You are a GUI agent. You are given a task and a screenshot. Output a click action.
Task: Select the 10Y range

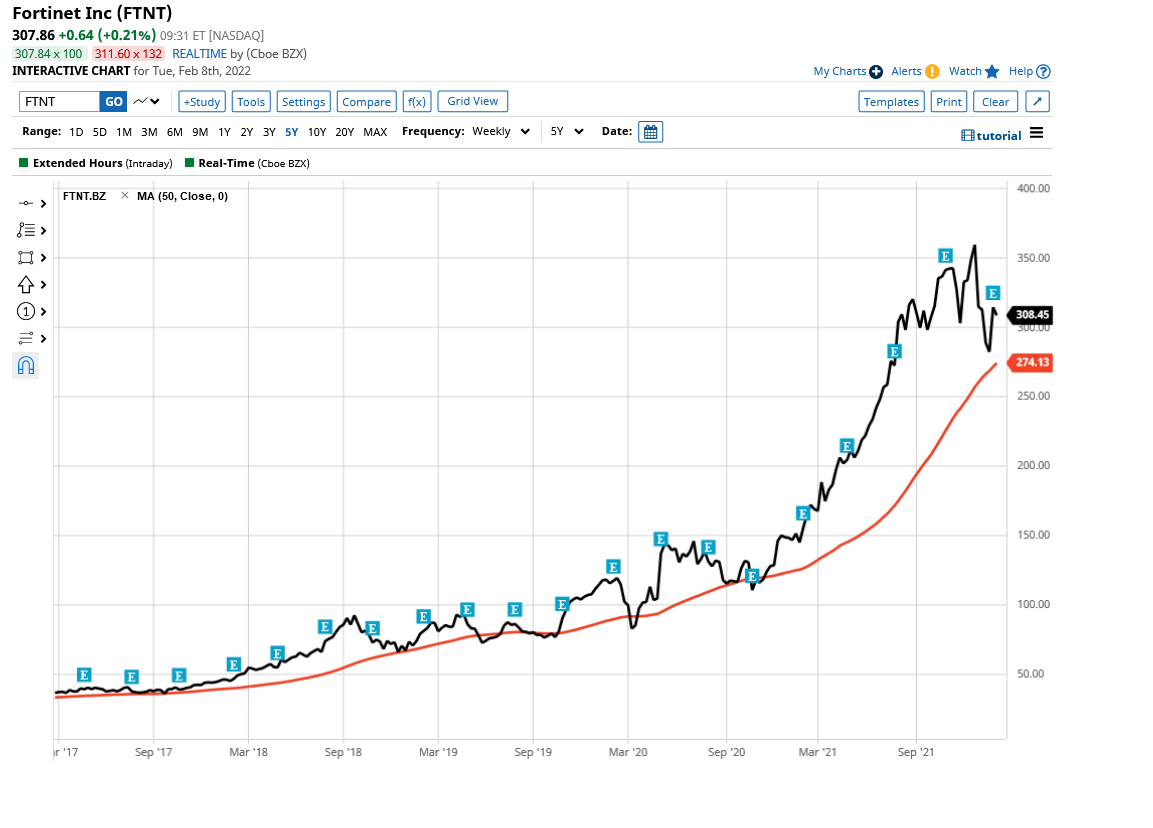[317, 132]
